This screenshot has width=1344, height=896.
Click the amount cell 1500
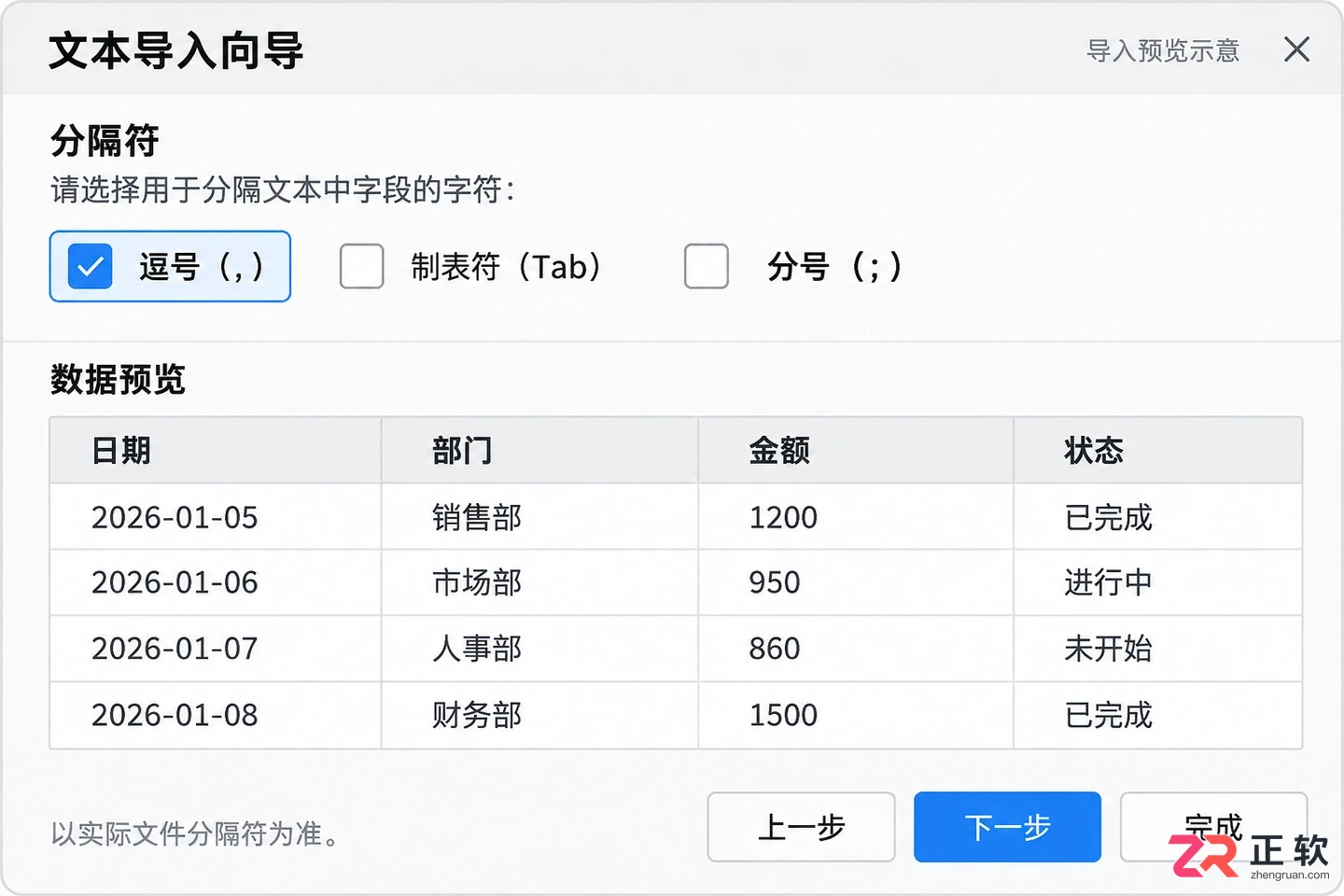[x=856, y=715]
